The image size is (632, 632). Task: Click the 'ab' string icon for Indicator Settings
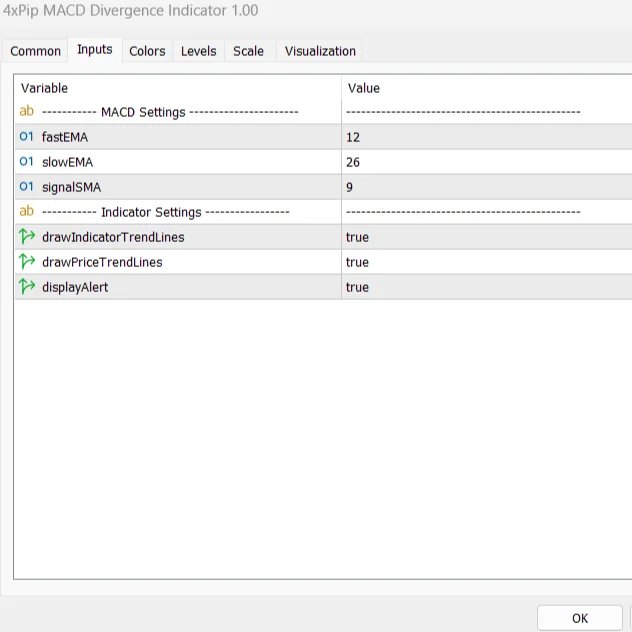coord(27,212)
